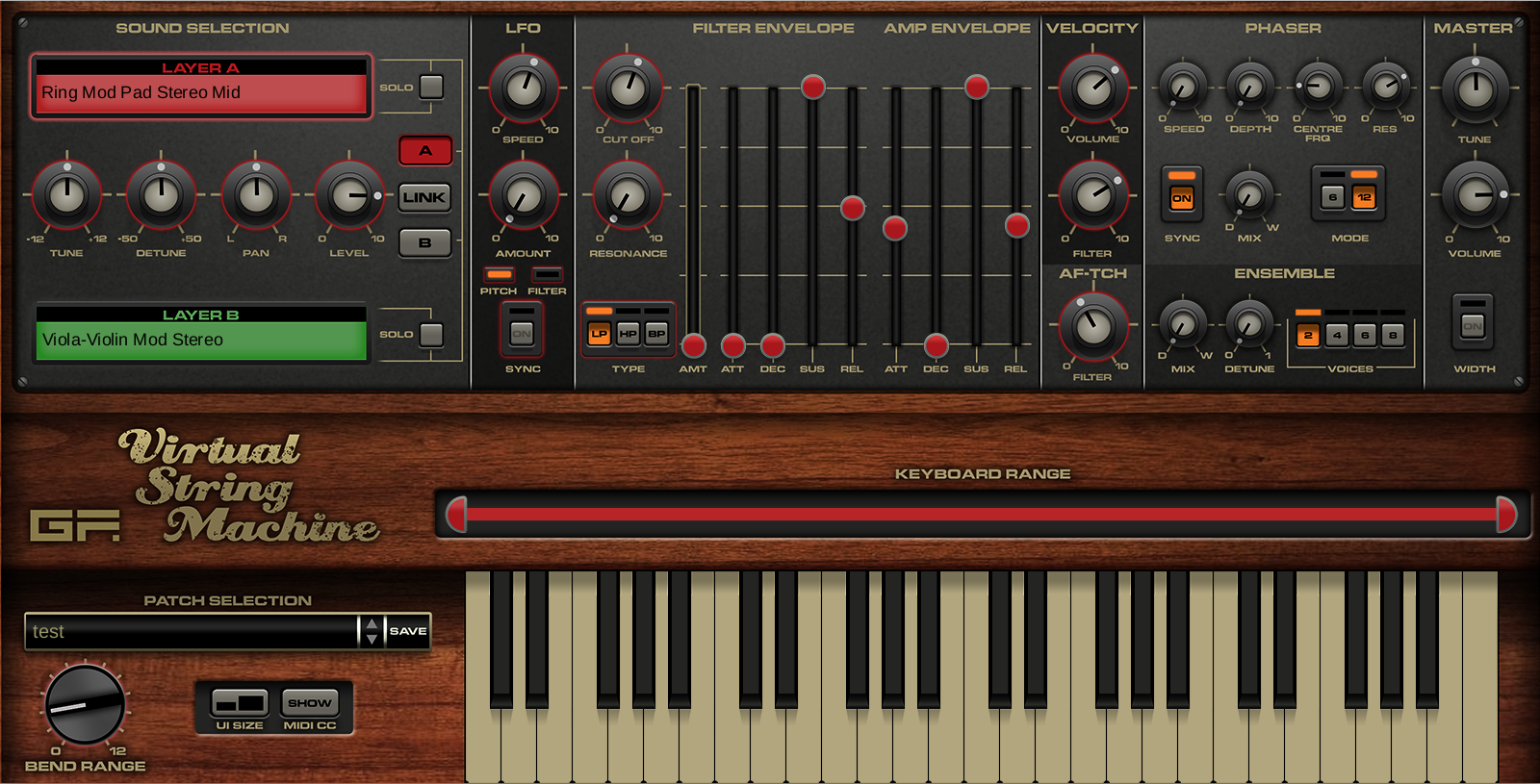Image resolution: width=1540 pixels, height=784 pixels.
Task: Toggle the Master Width ON switch
Action: click(1473, 325)
